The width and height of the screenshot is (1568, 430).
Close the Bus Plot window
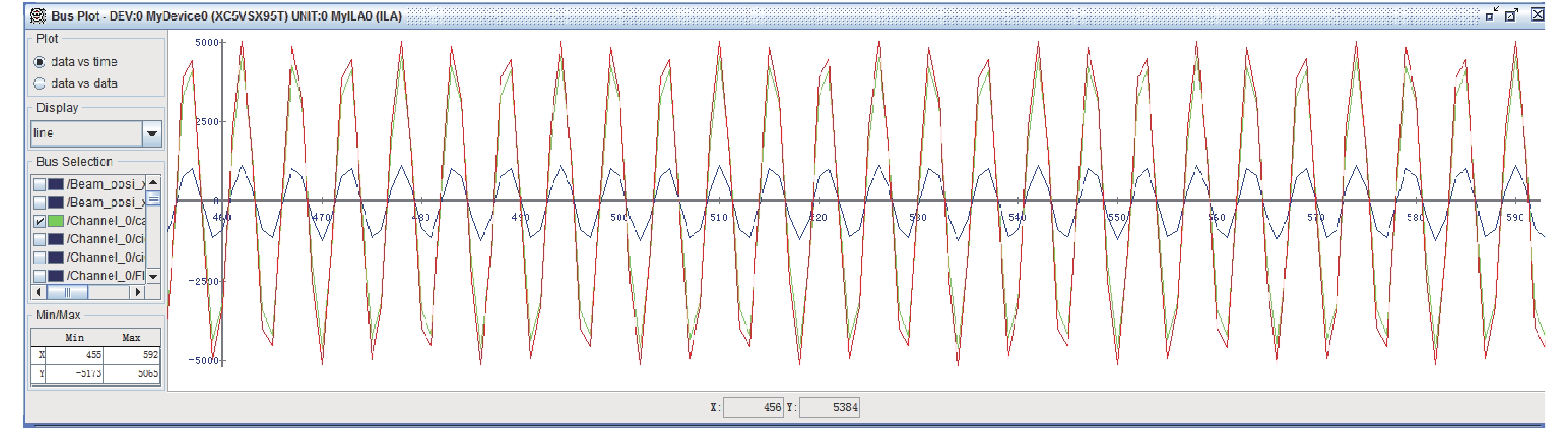coord(1537,14)
